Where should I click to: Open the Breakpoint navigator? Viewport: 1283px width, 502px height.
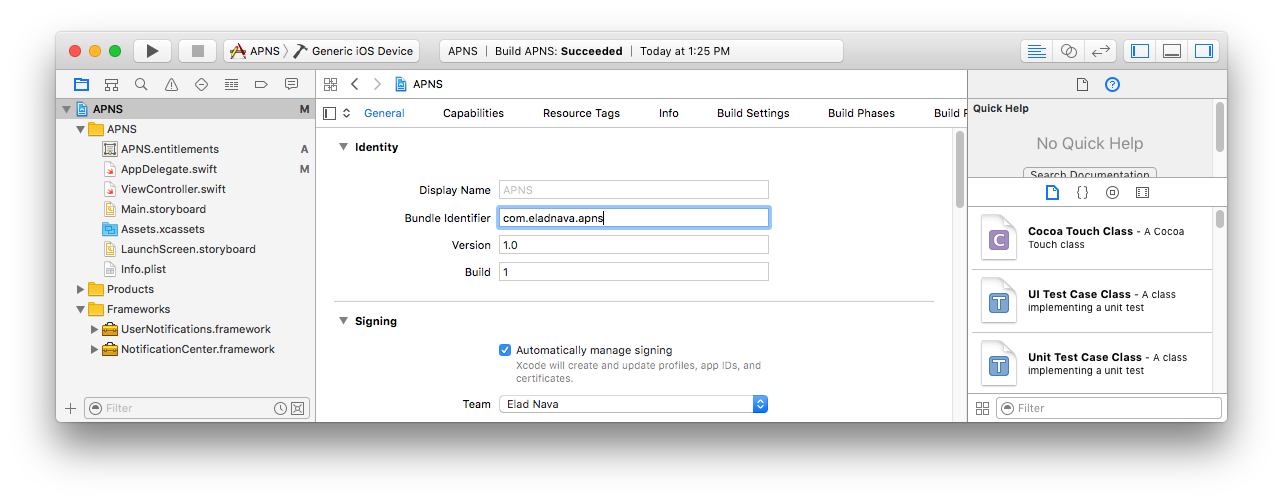coord(261,84)
